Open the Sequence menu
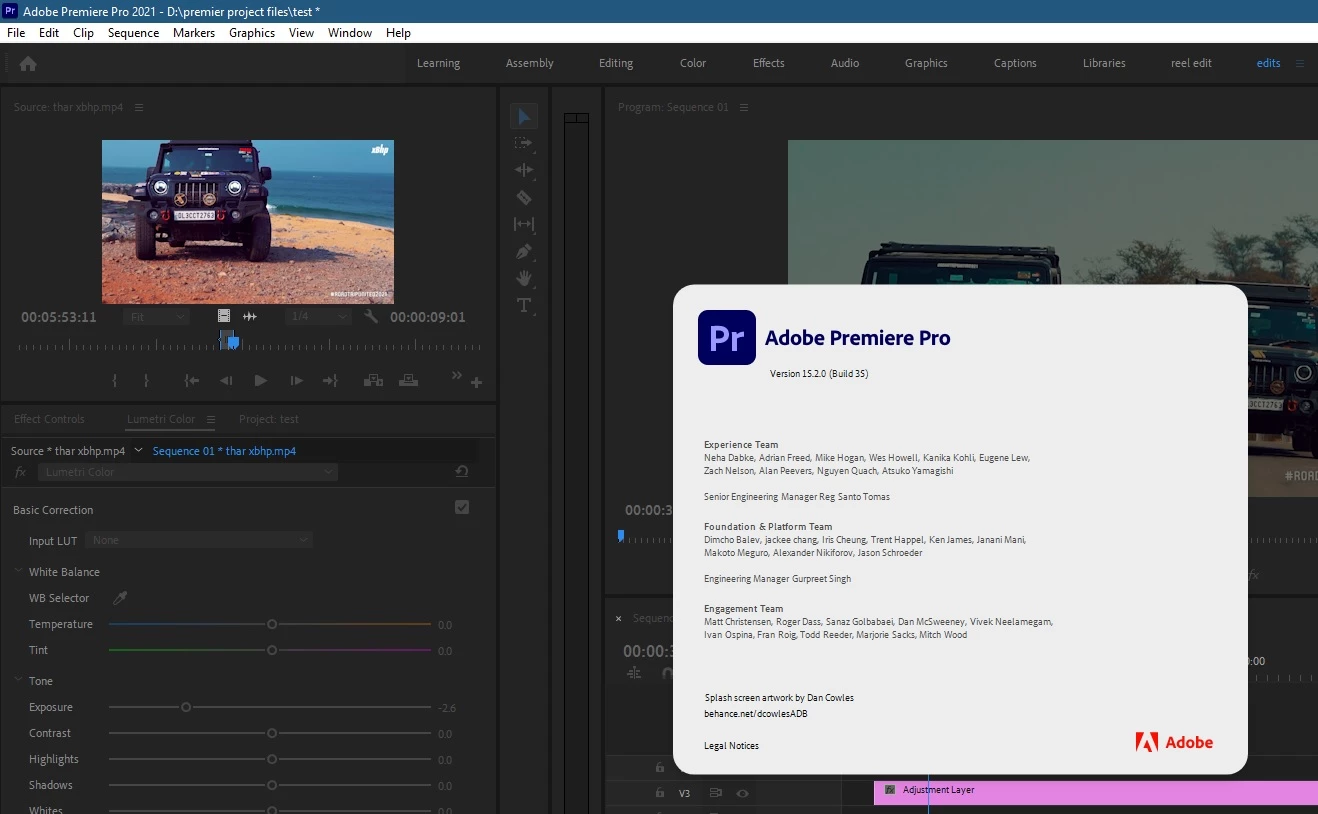This screenshot has height=814, width=1318. (133, 33)
